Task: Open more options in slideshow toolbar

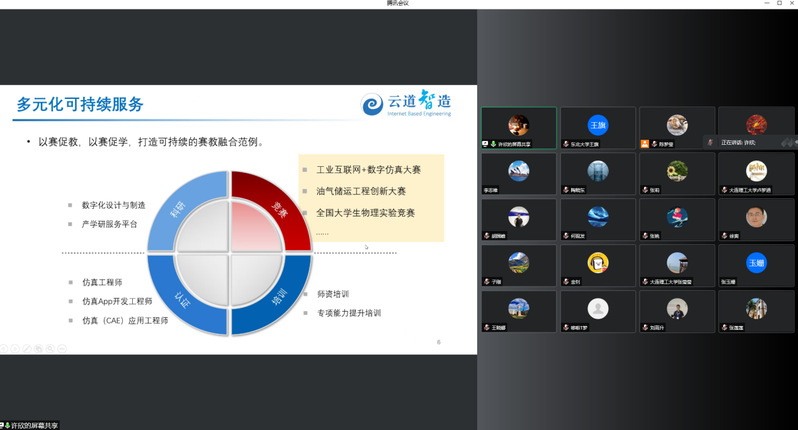Action: click(62, 348)
